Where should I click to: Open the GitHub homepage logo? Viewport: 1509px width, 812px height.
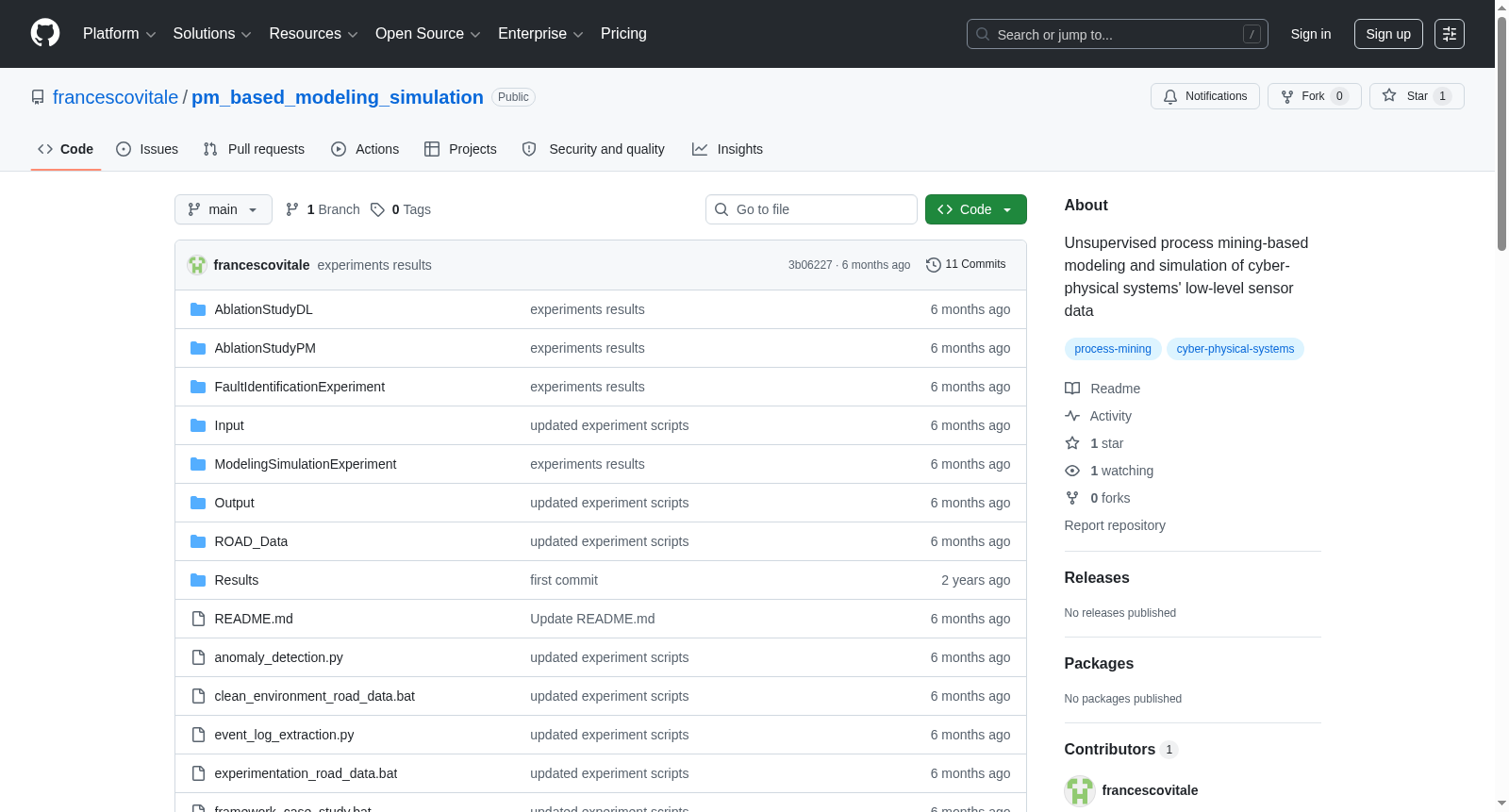pyautogui.click(x=45, y=34)
